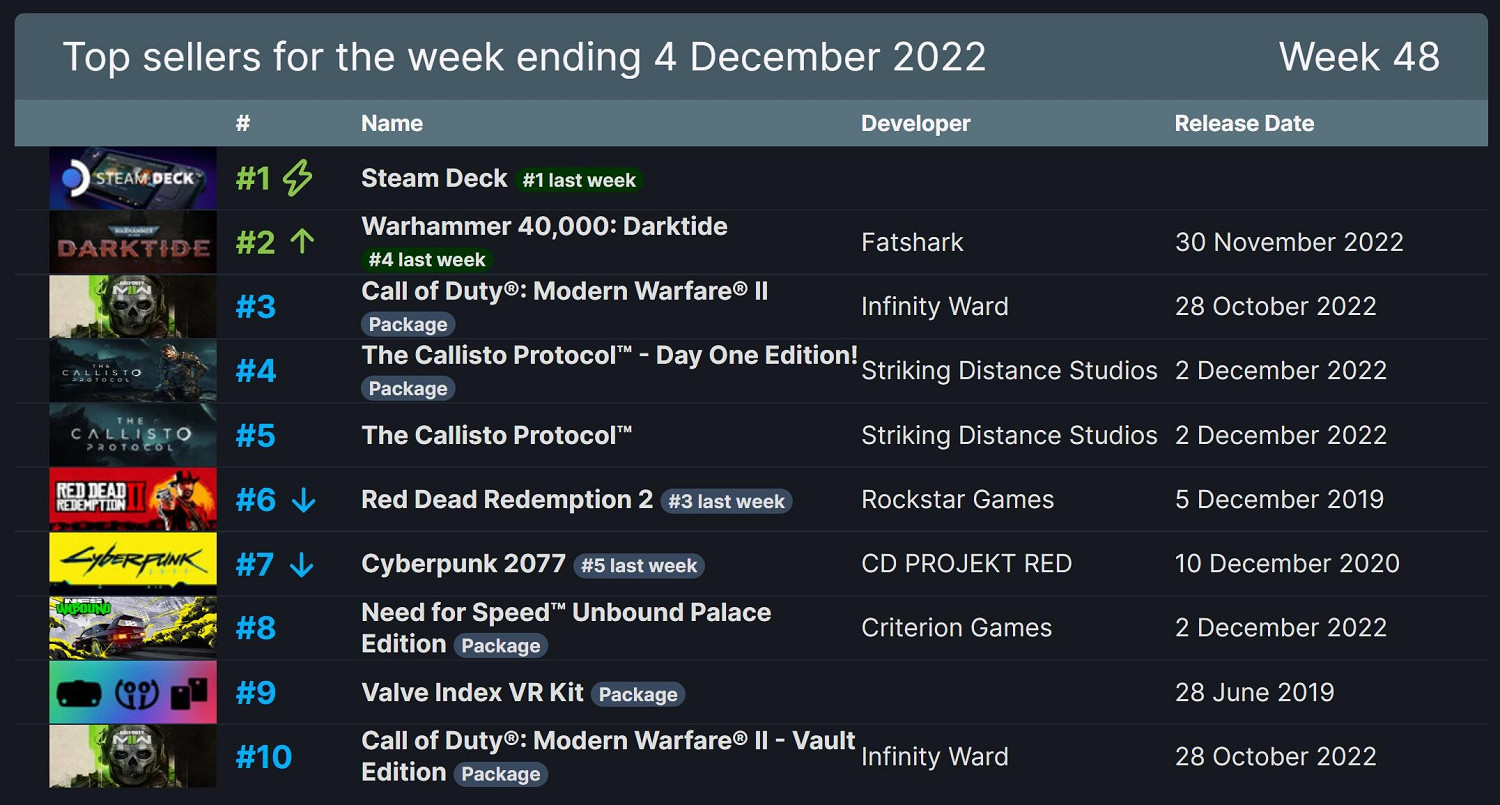Click the '#4 last week' badge under Darktide
The height and width of the screenshot is (805, 1500).
[426, 259]
